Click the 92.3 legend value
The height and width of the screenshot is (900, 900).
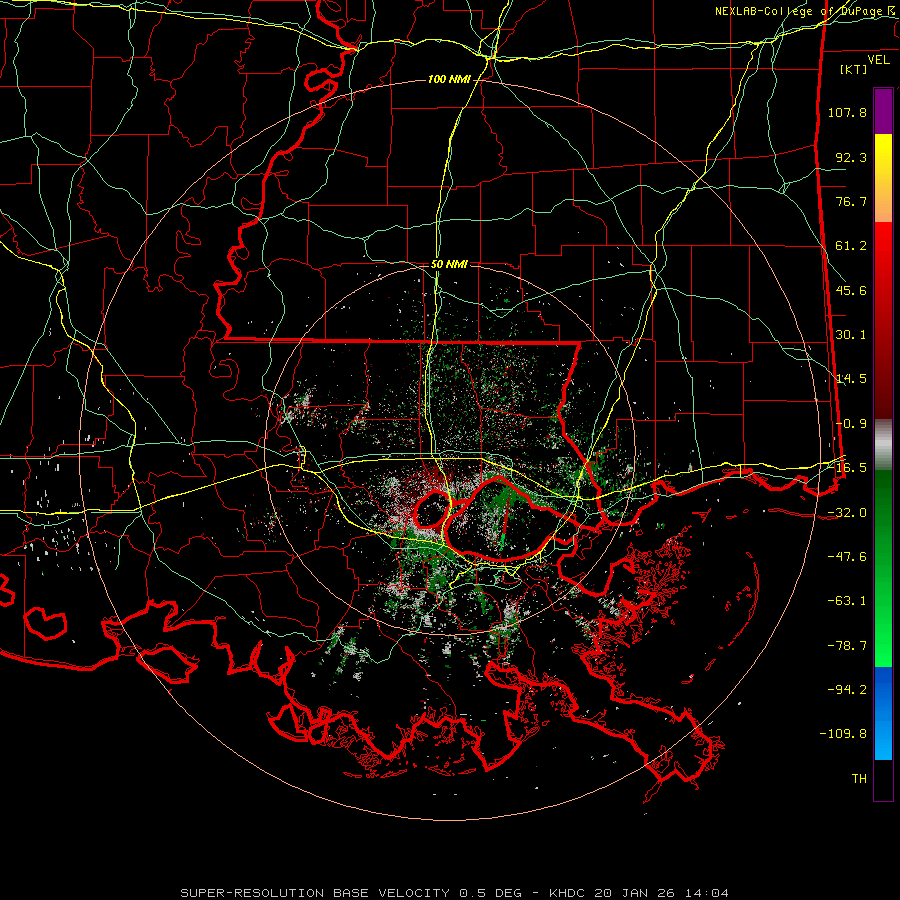(851, 157)
